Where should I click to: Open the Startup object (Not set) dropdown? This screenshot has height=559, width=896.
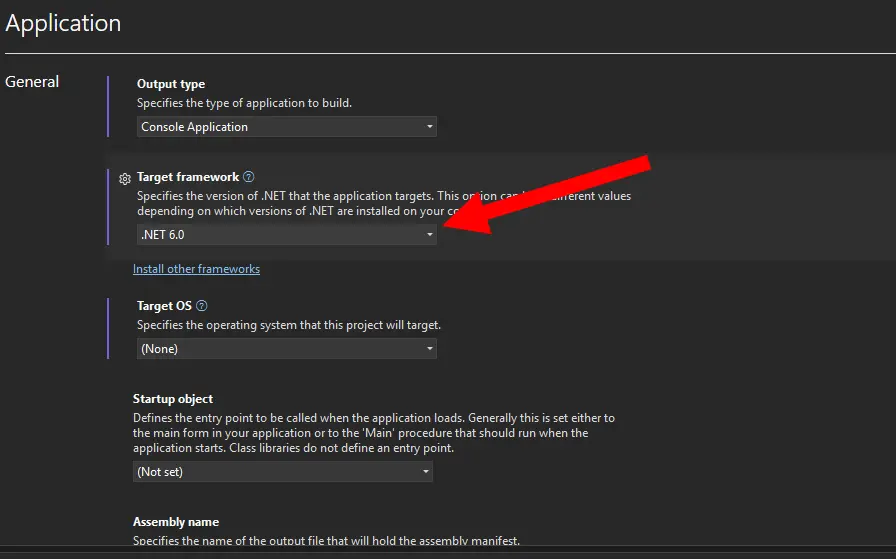(282, 472)
